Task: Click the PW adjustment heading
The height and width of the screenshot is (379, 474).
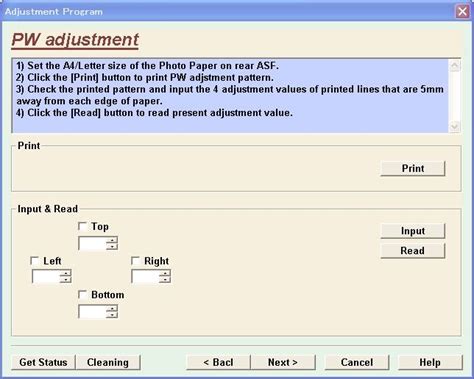Action: (75, 40)
